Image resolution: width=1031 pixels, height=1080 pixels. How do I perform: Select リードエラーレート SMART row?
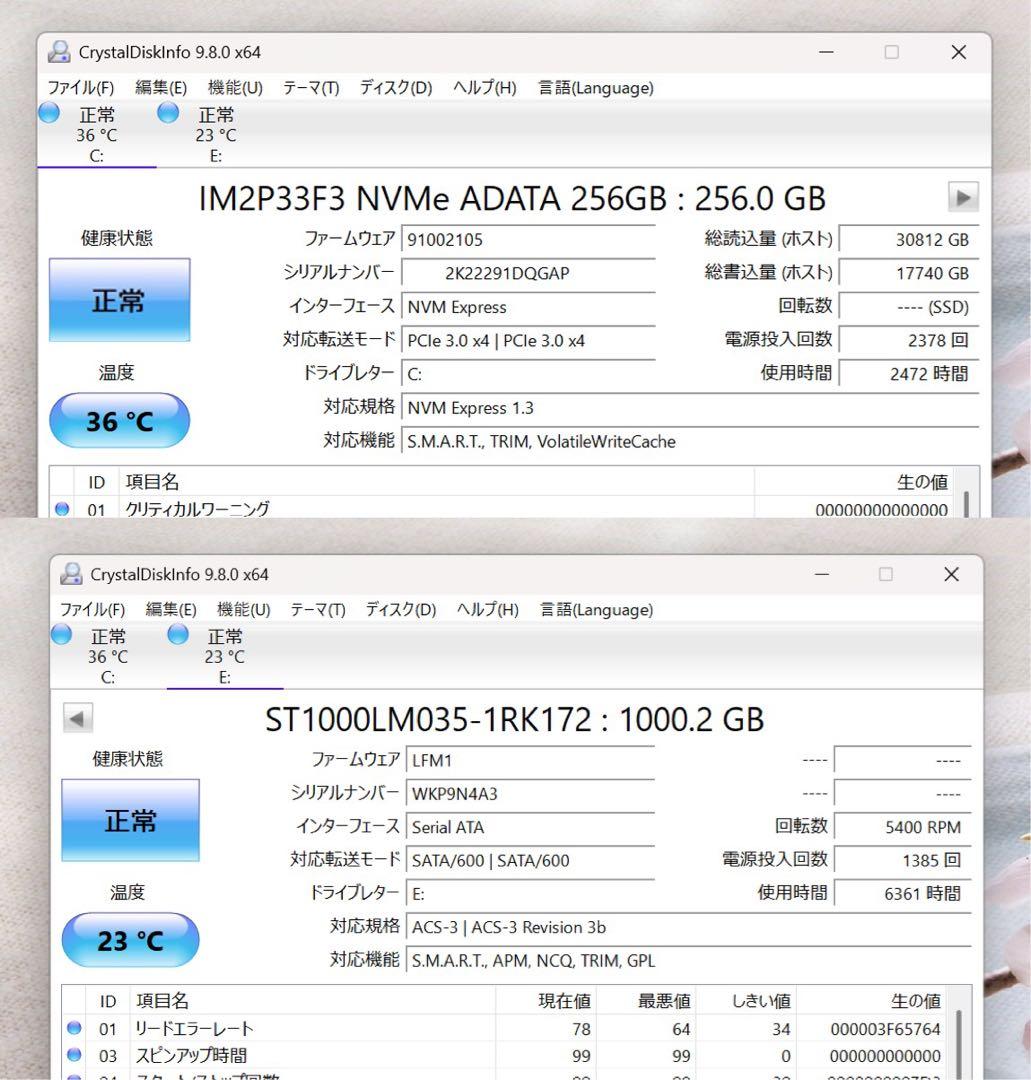coord(505,1029)
